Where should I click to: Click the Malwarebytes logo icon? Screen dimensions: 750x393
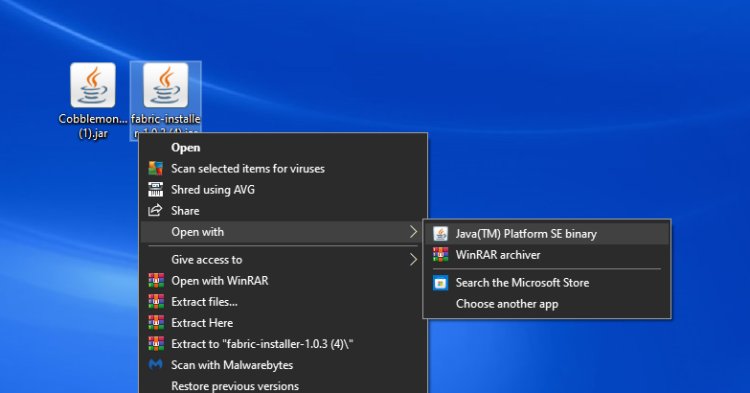point(155,365)
